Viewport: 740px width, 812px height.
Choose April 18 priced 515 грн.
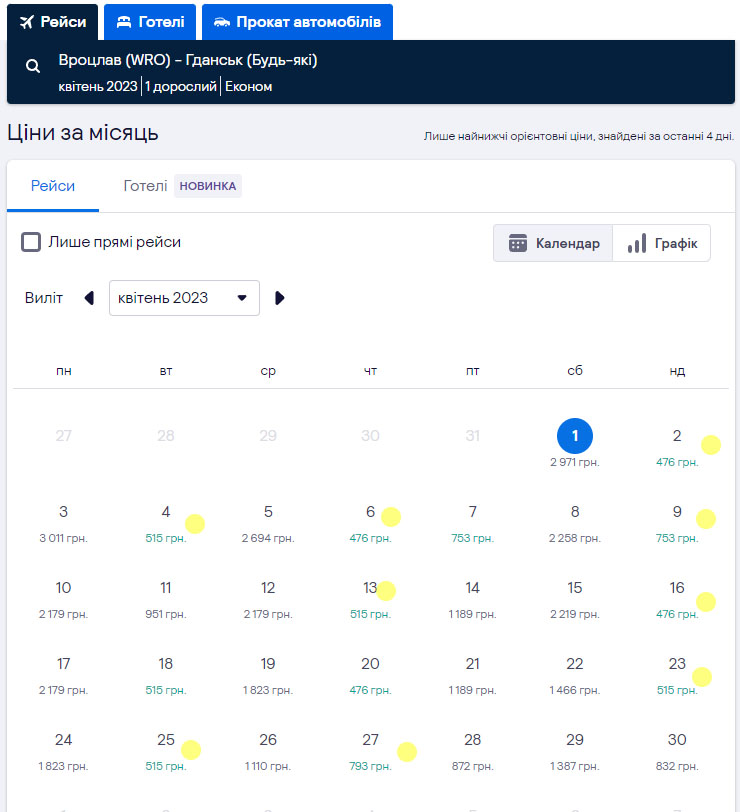coord(166,675)
